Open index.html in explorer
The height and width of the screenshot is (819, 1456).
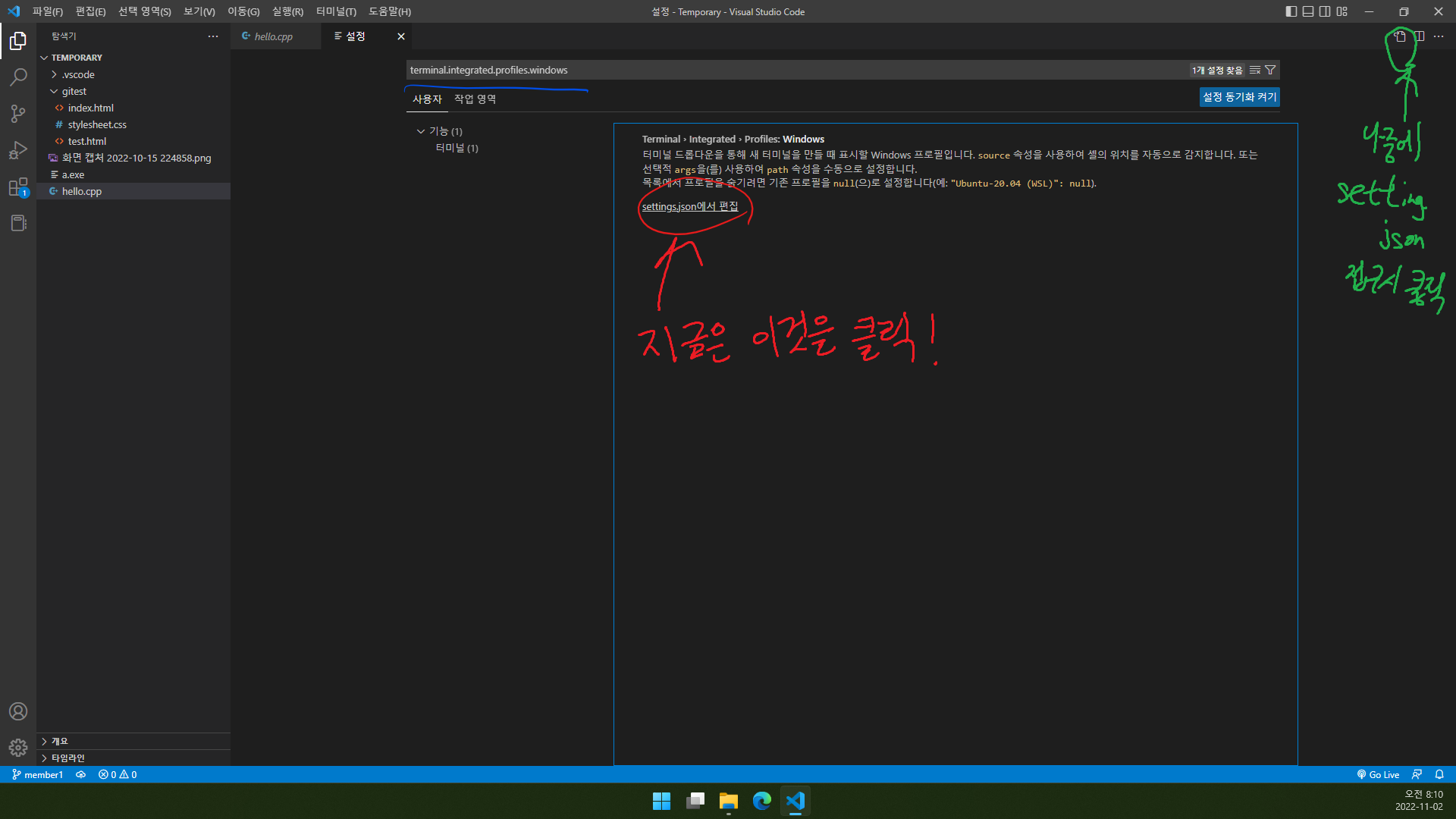[x=133, y=108]
